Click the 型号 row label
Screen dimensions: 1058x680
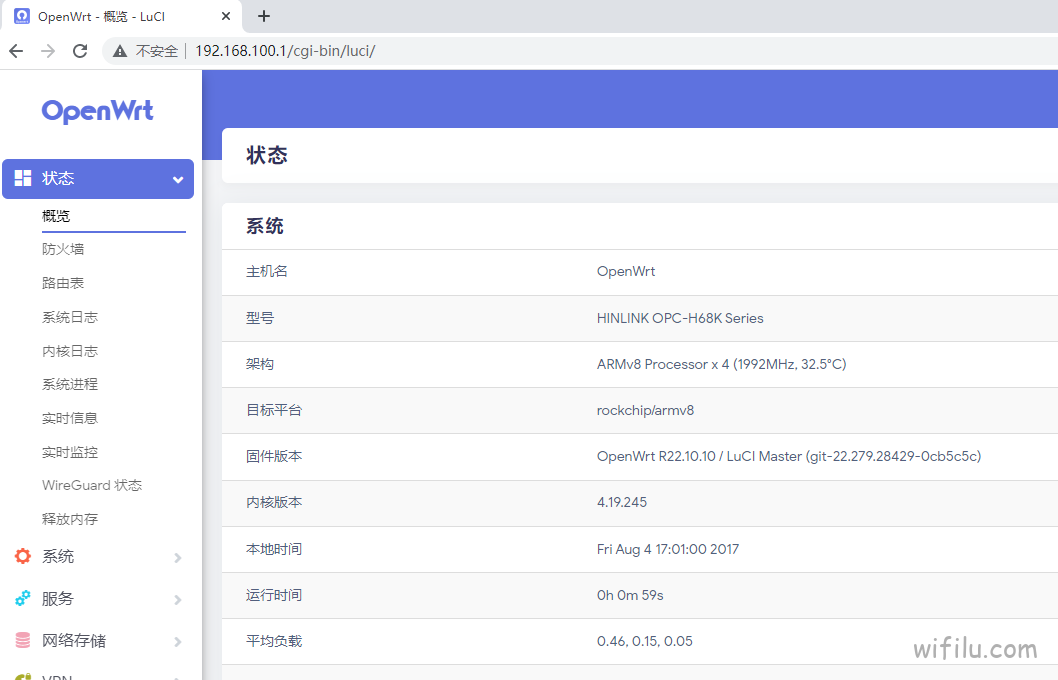(x=260, y=318)
